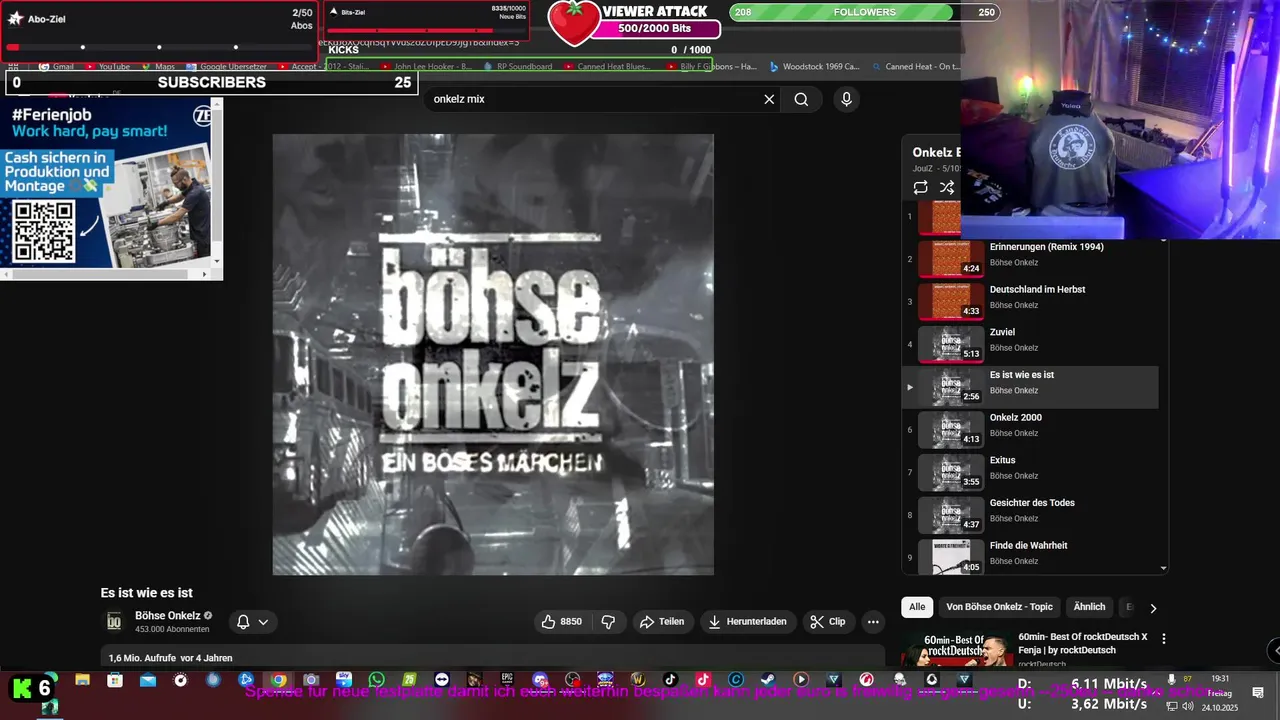Open the Mail app from taskbar
Image resolution: width=1280 pixels, height=720 pixels.
(x=148, y=680)
